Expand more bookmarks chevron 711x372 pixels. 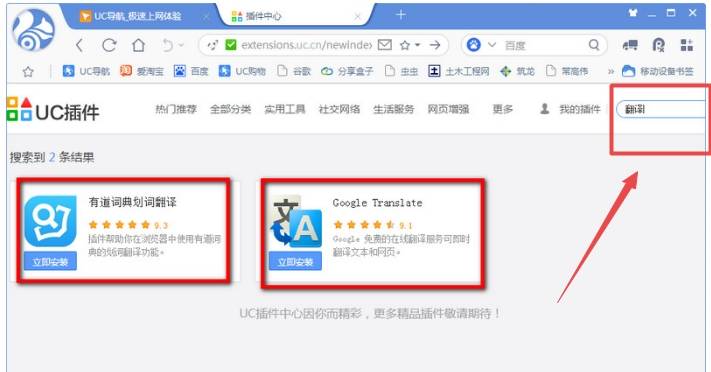tap(611, 71)
